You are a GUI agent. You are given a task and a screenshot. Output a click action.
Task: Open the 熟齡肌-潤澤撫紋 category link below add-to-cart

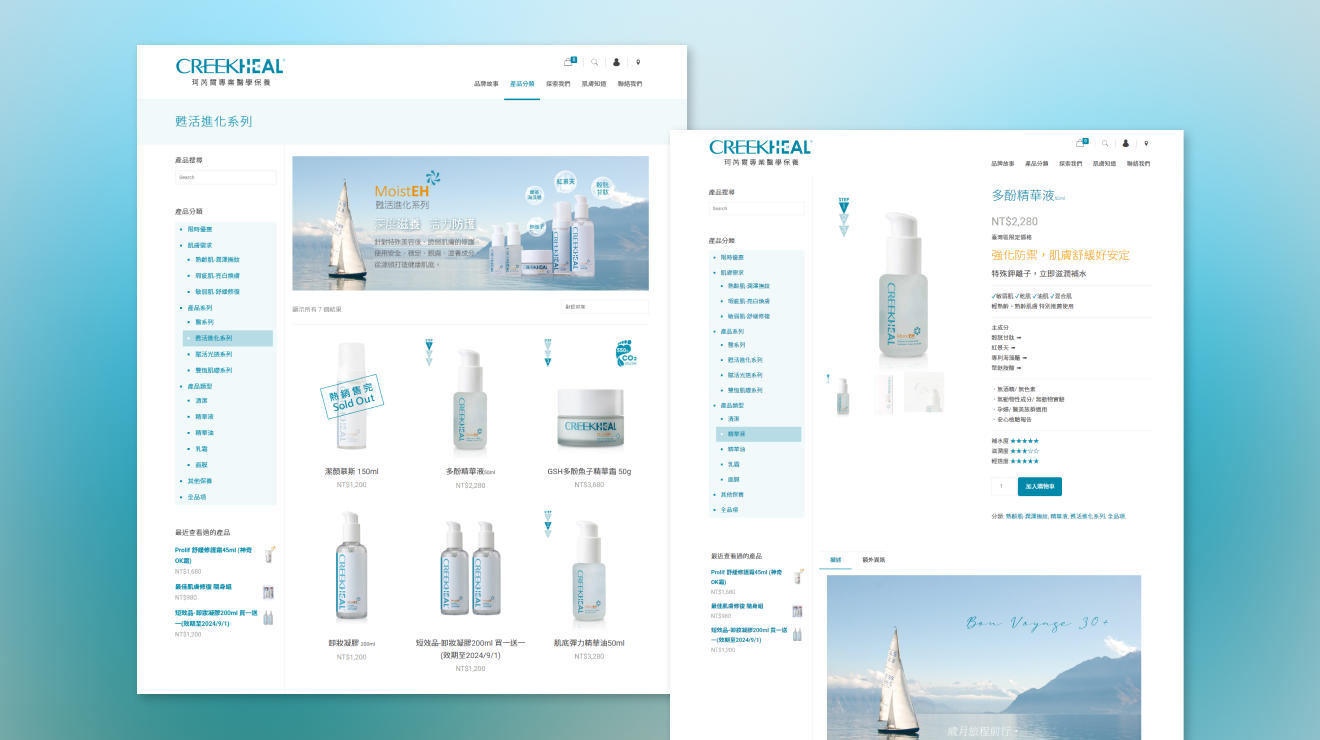(1027, 516)
